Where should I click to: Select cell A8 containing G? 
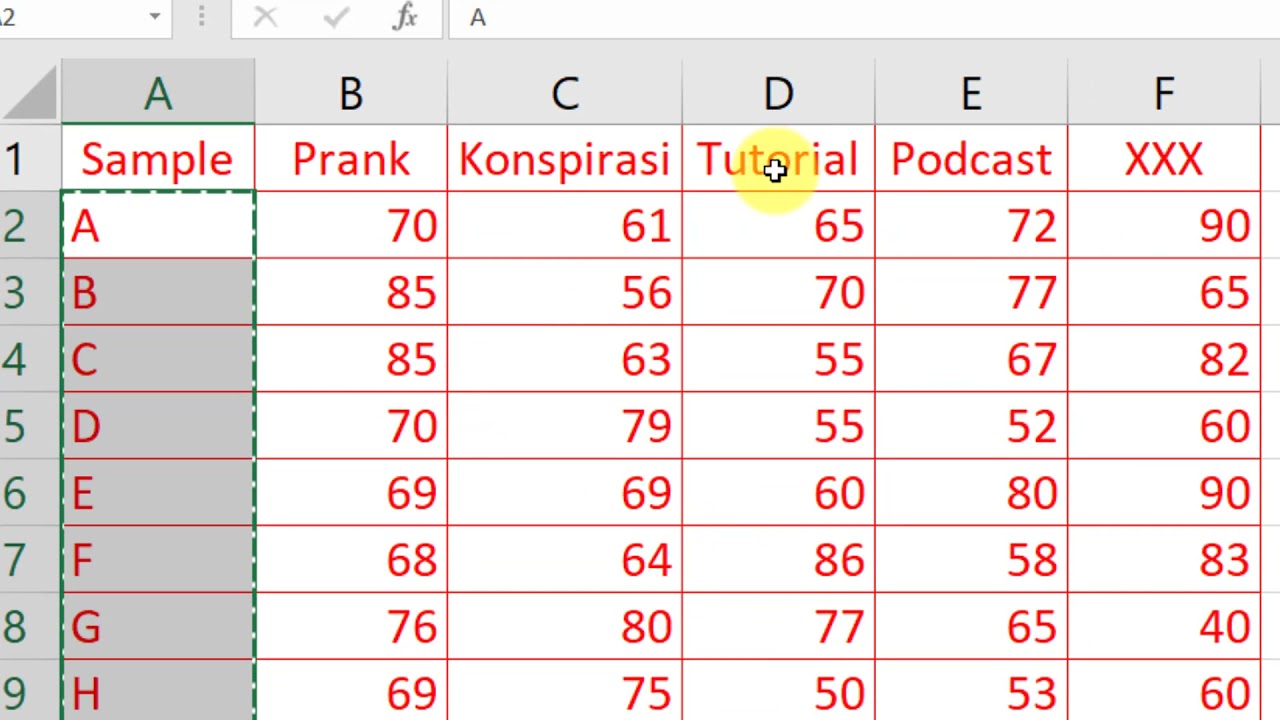[x=158, y=626]
